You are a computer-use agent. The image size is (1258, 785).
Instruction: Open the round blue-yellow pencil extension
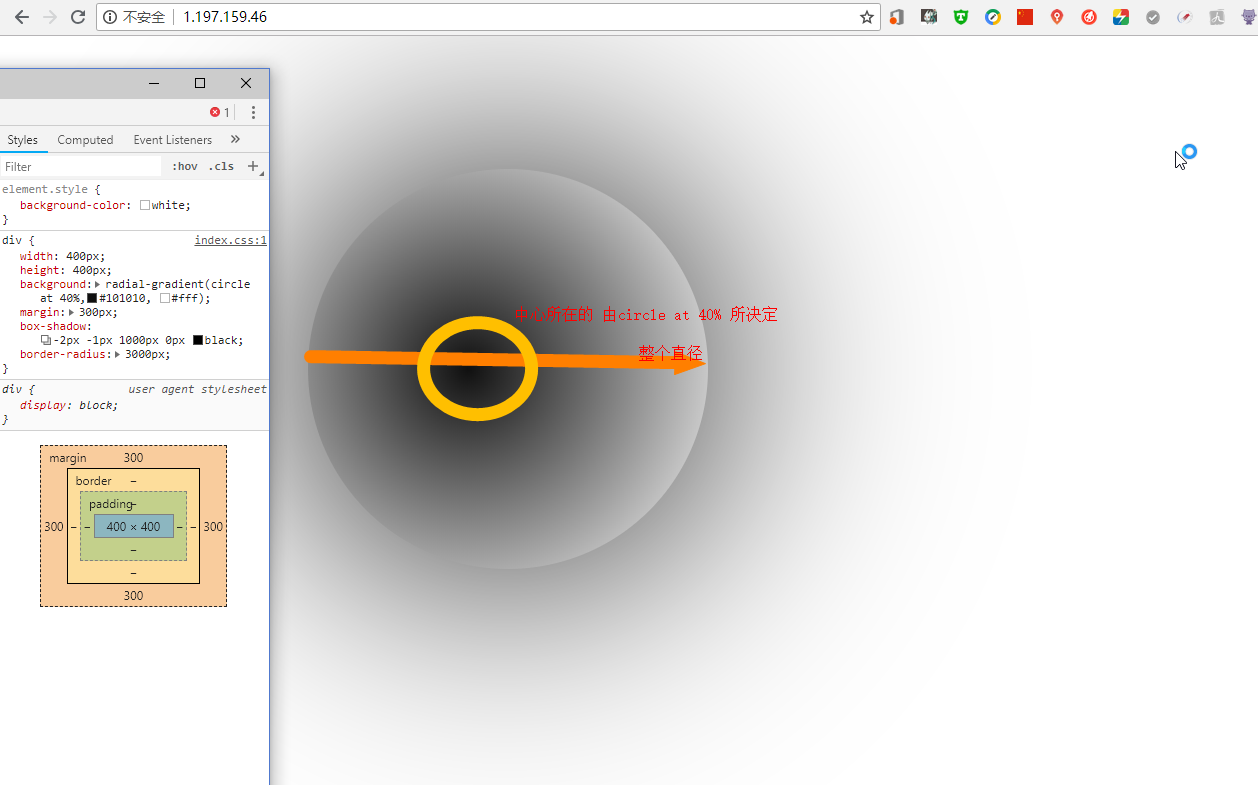point(993,17)
